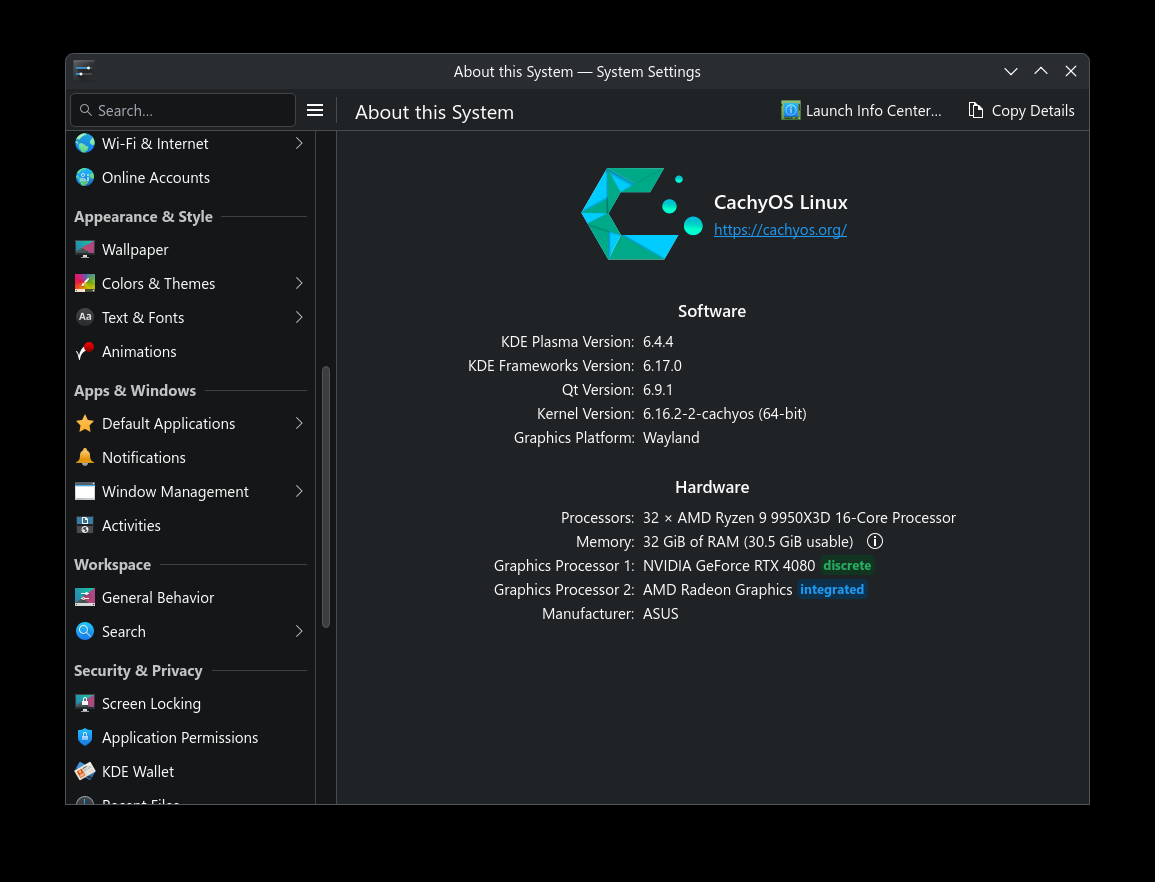Click the Activities icon
The image size is (1155, 882).
pyautogui.click(x=85, y=525)
